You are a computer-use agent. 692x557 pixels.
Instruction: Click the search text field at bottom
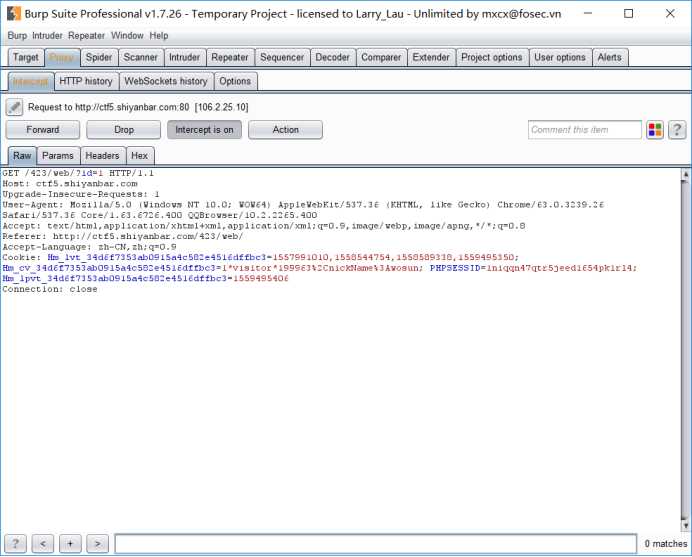[376, 543]
